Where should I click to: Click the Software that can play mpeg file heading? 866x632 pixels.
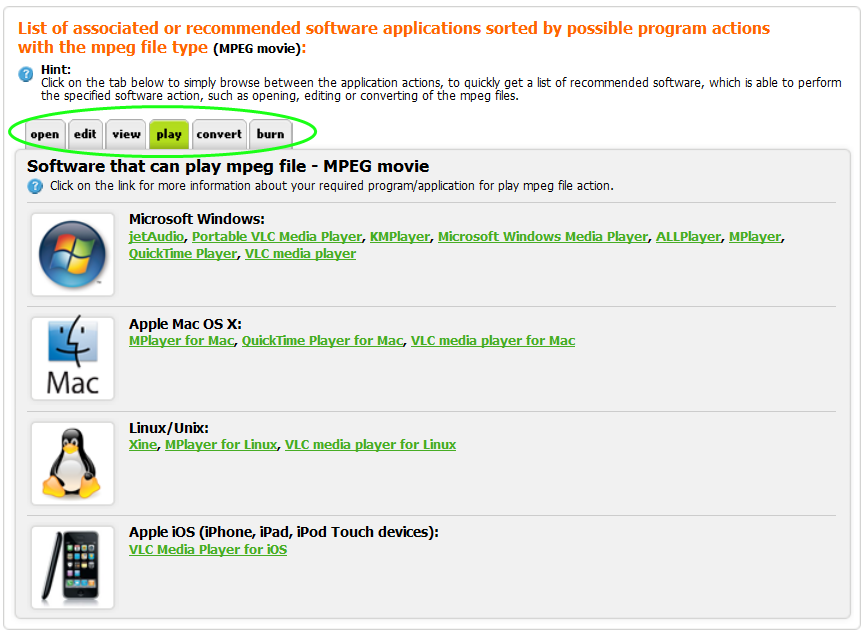tap(228, 166)
